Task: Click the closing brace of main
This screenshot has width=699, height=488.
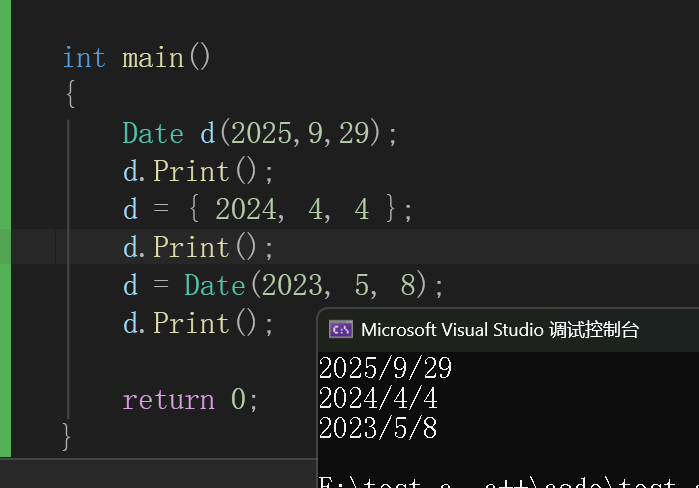Action: 66,437
